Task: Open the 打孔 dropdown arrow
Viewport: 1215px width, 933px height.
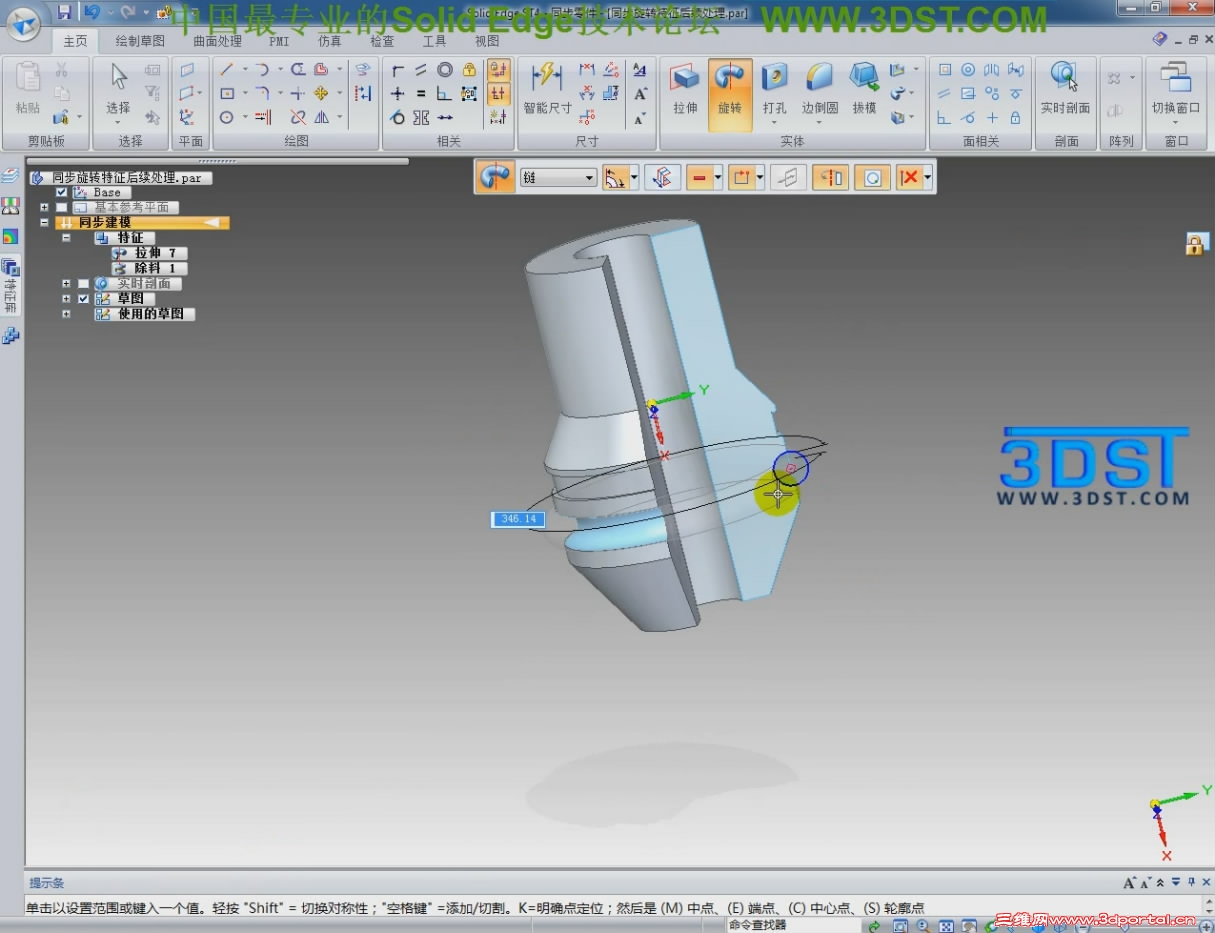Action: pos(775,123)
